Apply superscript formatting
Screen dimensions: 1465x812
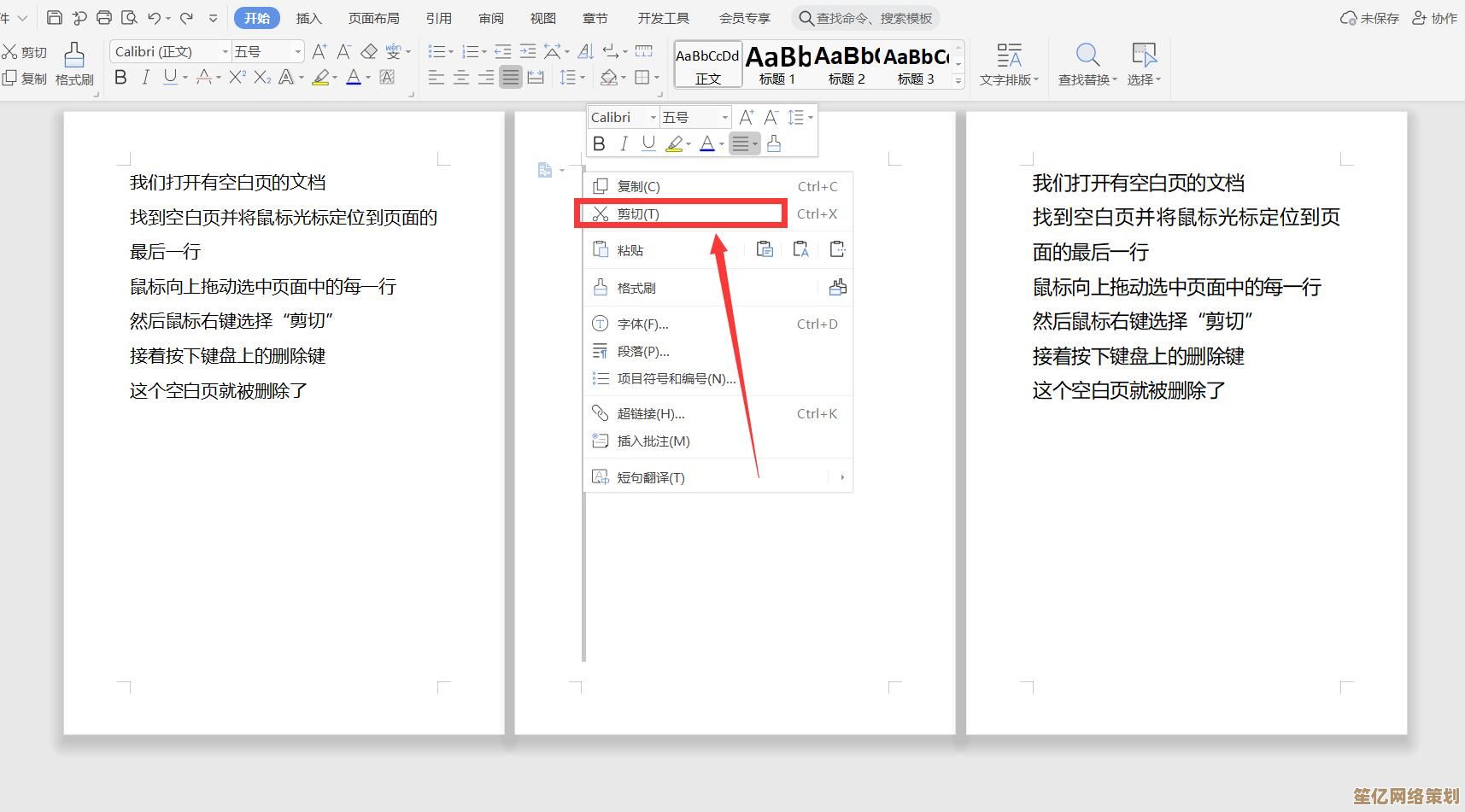[x=236, y=78]
